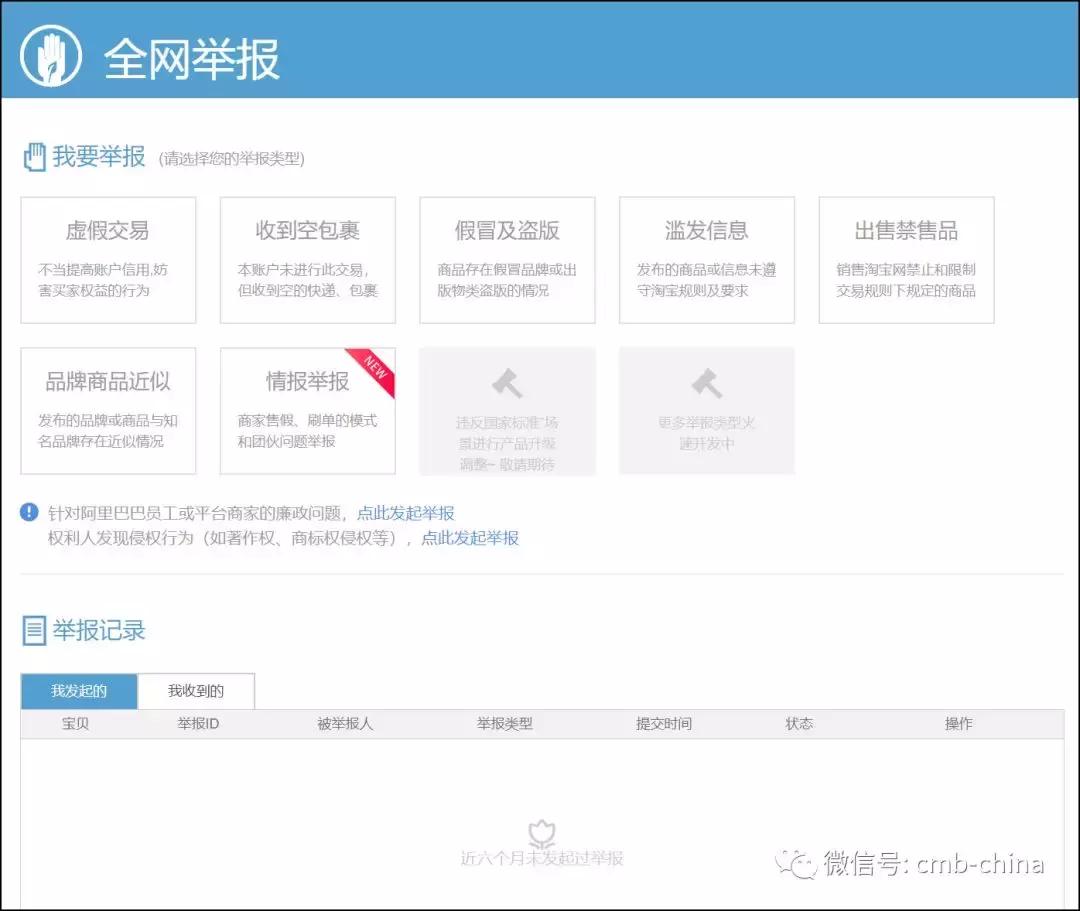Choose the 收到空包裹 report card

[307, 259]
